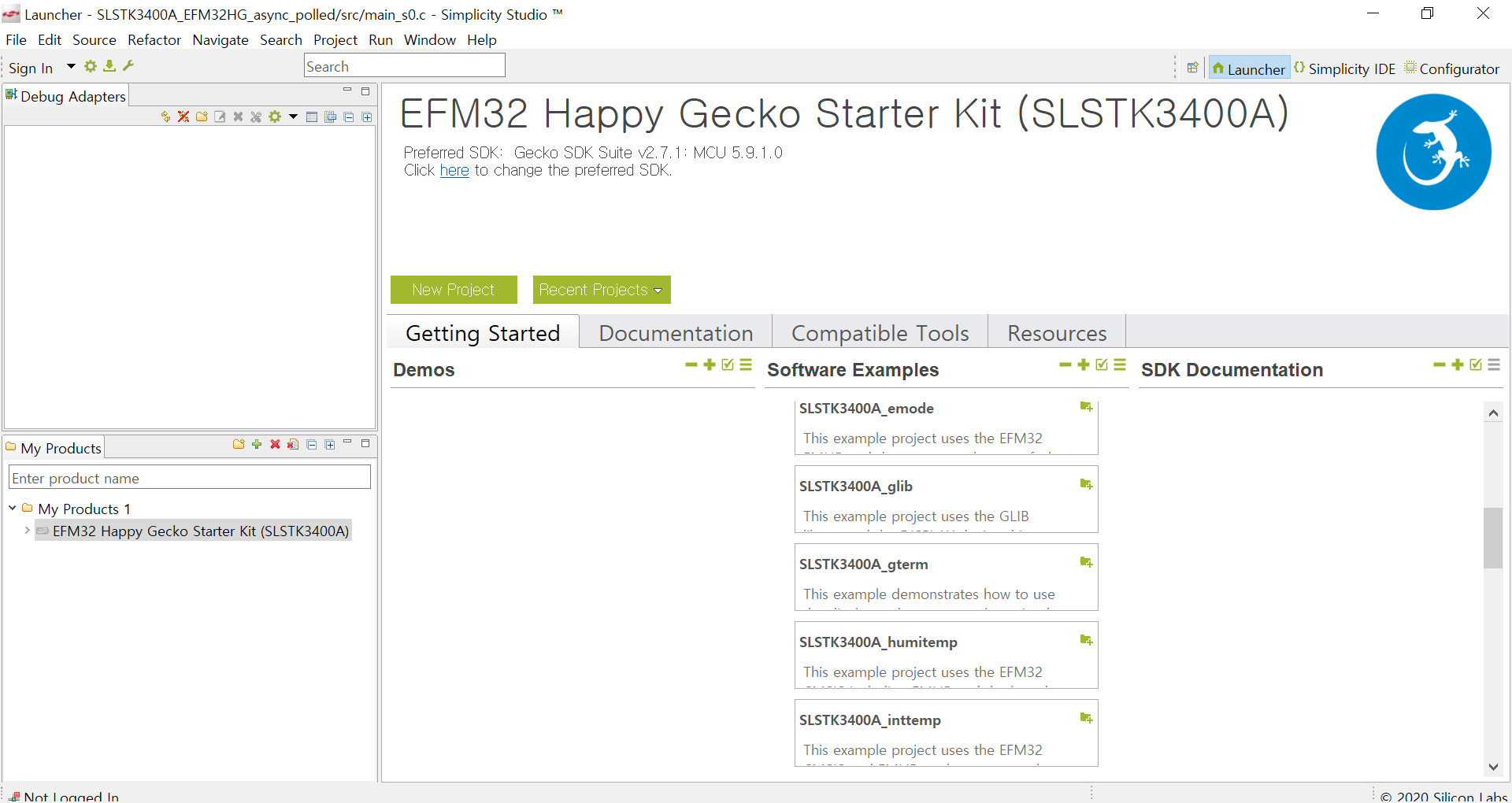
Task: Expand all in My Products view
Action: point(330,445)
